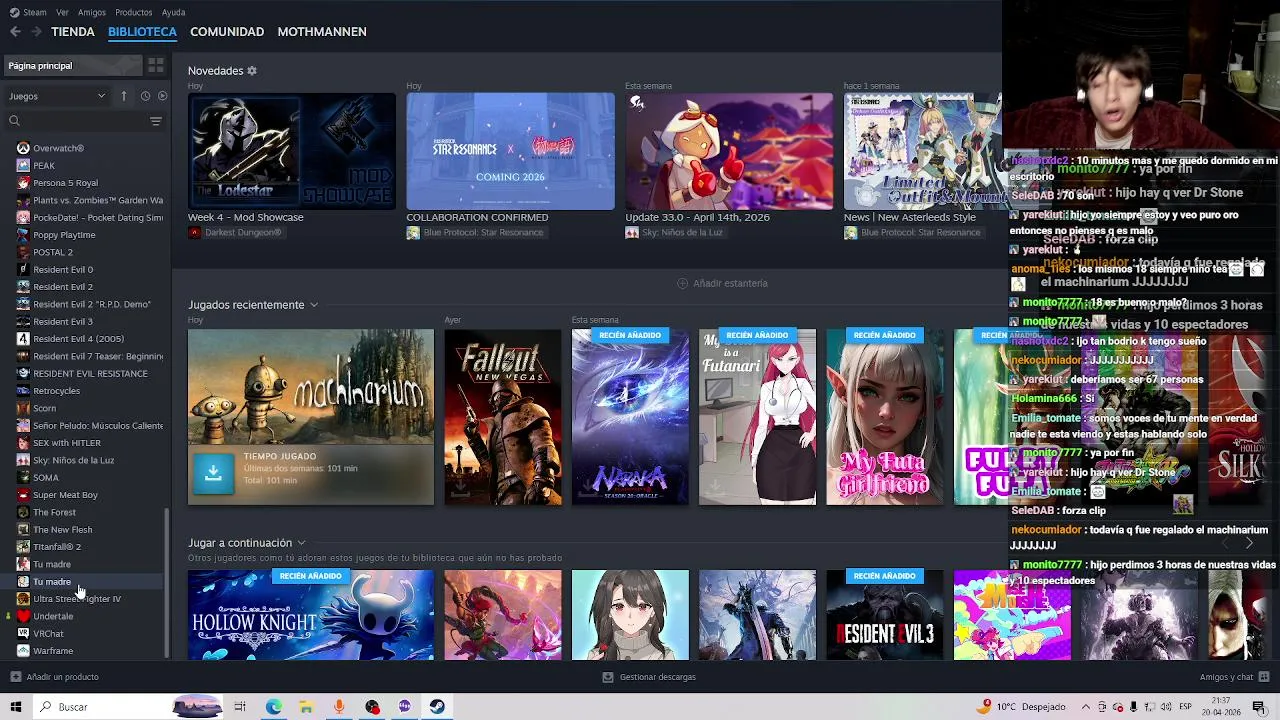Click the plus icon for Añadir un producto
This screenshot has height=720, width=1280.
click(x=15, y=677)
